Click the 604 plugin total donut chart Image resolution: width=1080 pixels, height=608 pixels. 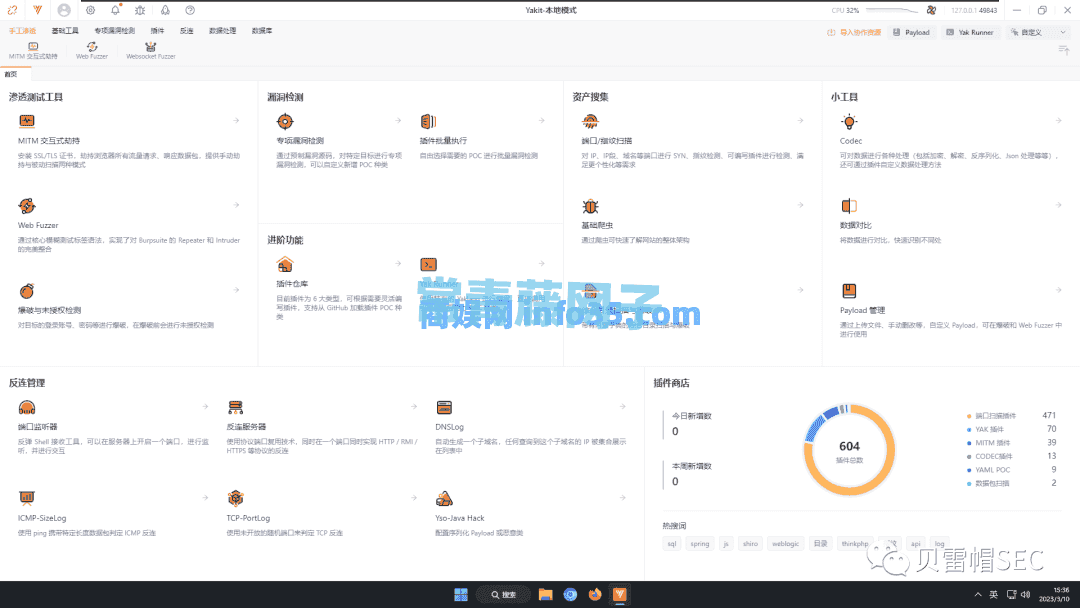pos(849,450)
